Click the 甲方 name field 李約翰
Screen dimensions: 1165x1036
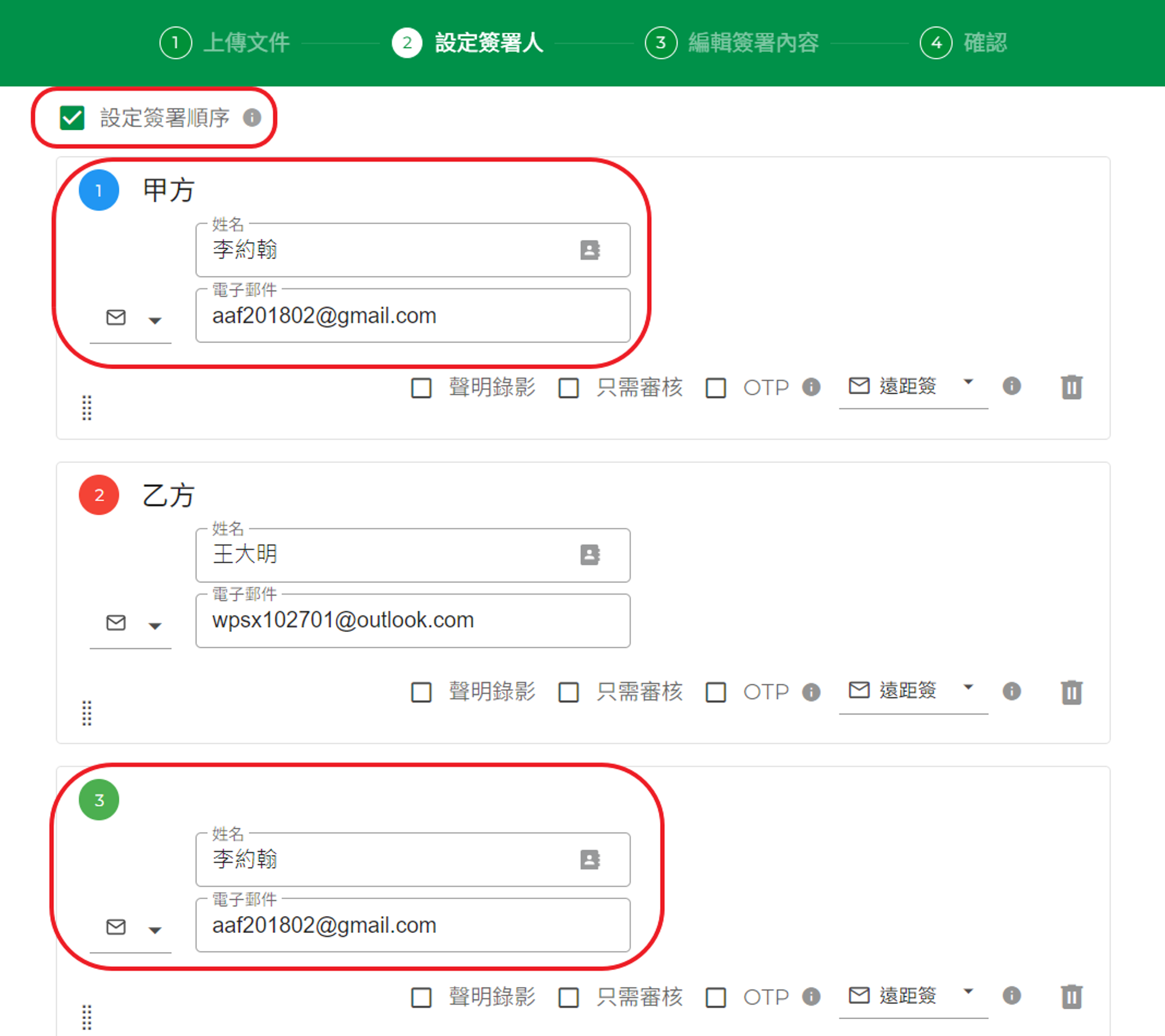413,250
